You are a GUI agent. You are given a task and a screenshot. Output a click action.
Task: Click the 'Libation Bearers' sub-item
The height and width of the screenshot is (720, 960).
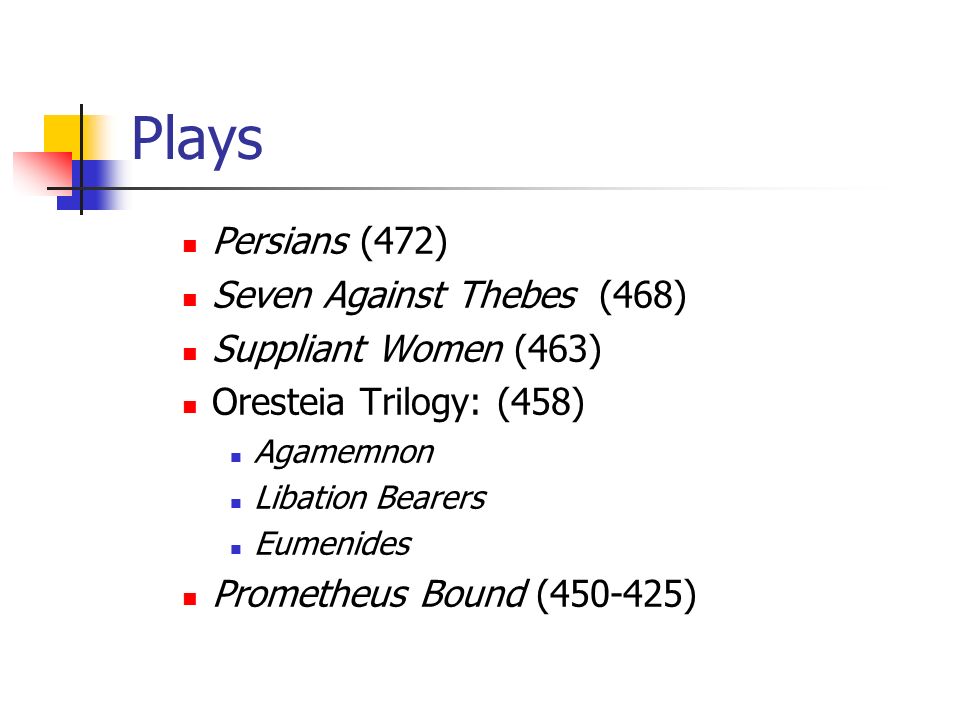click(x=370, y=498)
